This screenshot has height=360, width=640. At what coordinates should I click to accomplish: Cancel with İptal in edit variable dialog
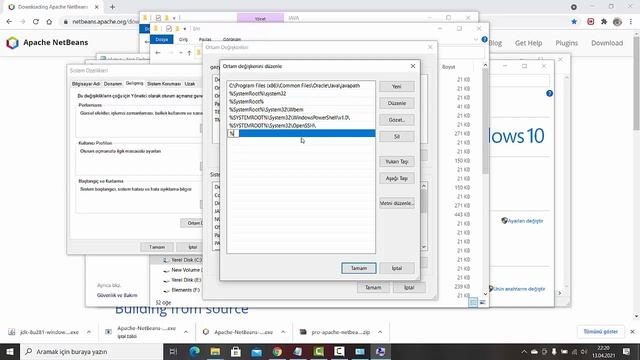pos(397,268)
